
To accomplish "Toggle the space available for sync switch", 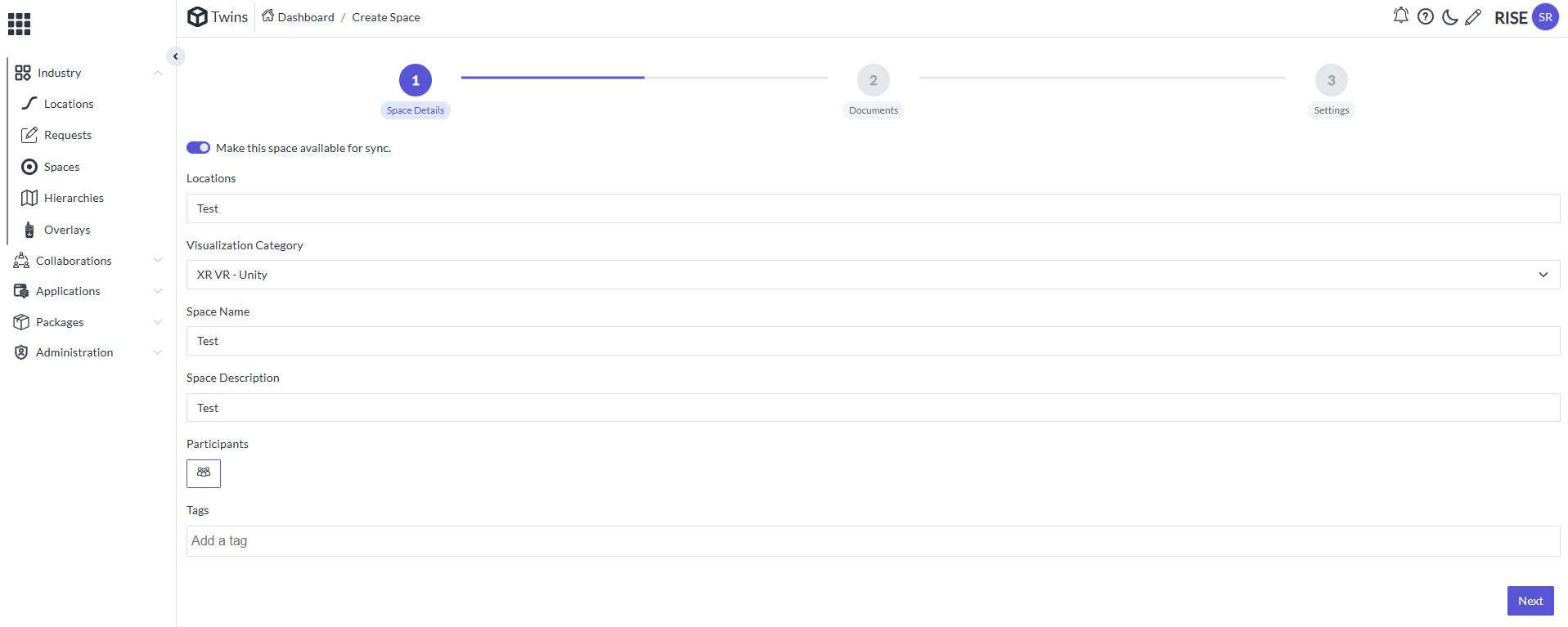I will click(198, 148).
